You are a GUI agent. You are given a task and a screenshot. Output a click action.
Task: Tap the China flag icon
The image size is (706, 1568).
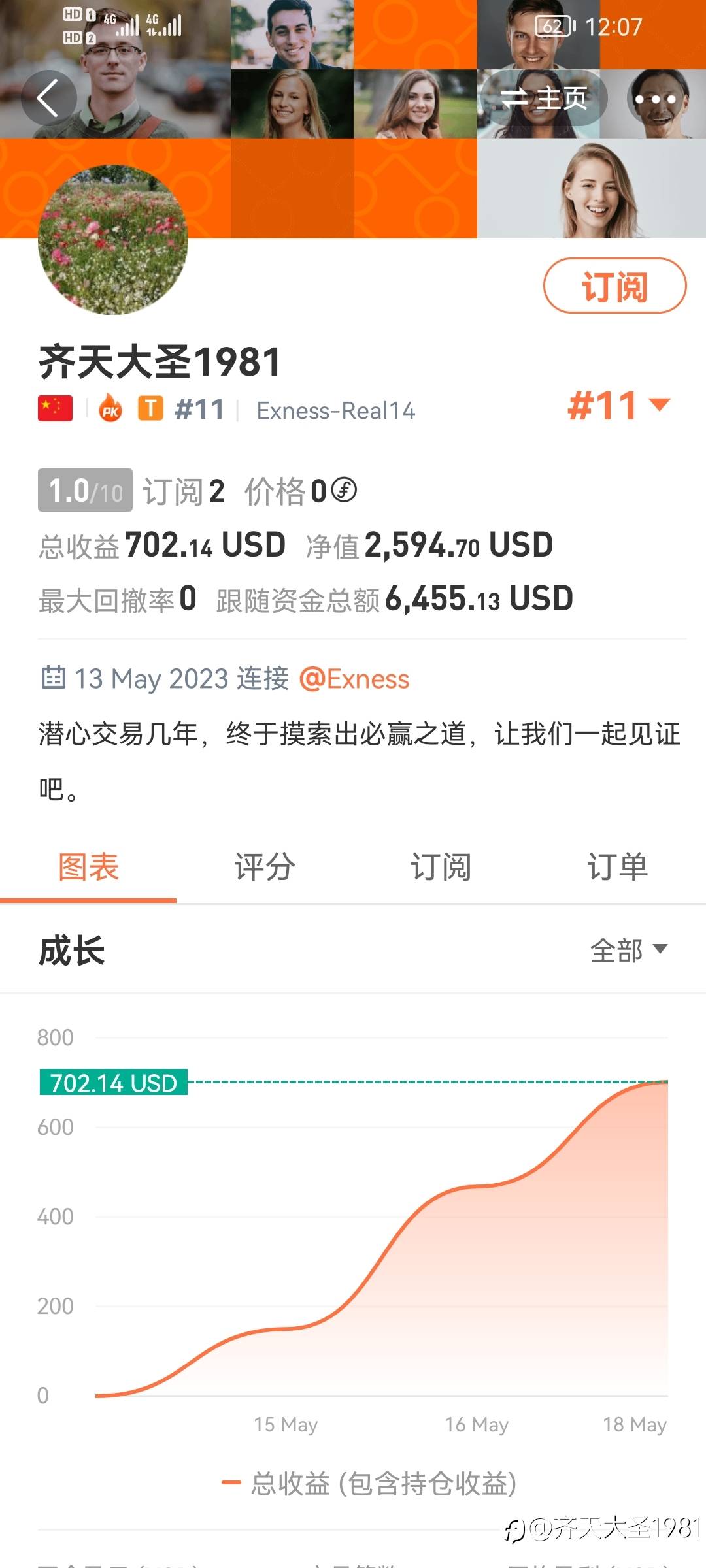pos(55,409)
